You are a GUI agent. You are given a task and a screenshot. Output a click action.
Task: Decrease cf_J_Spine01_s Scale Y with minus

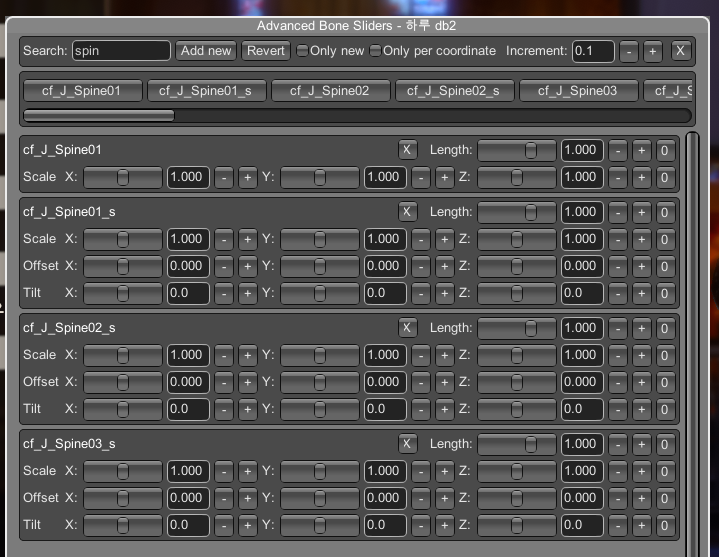tap(421, 239)
